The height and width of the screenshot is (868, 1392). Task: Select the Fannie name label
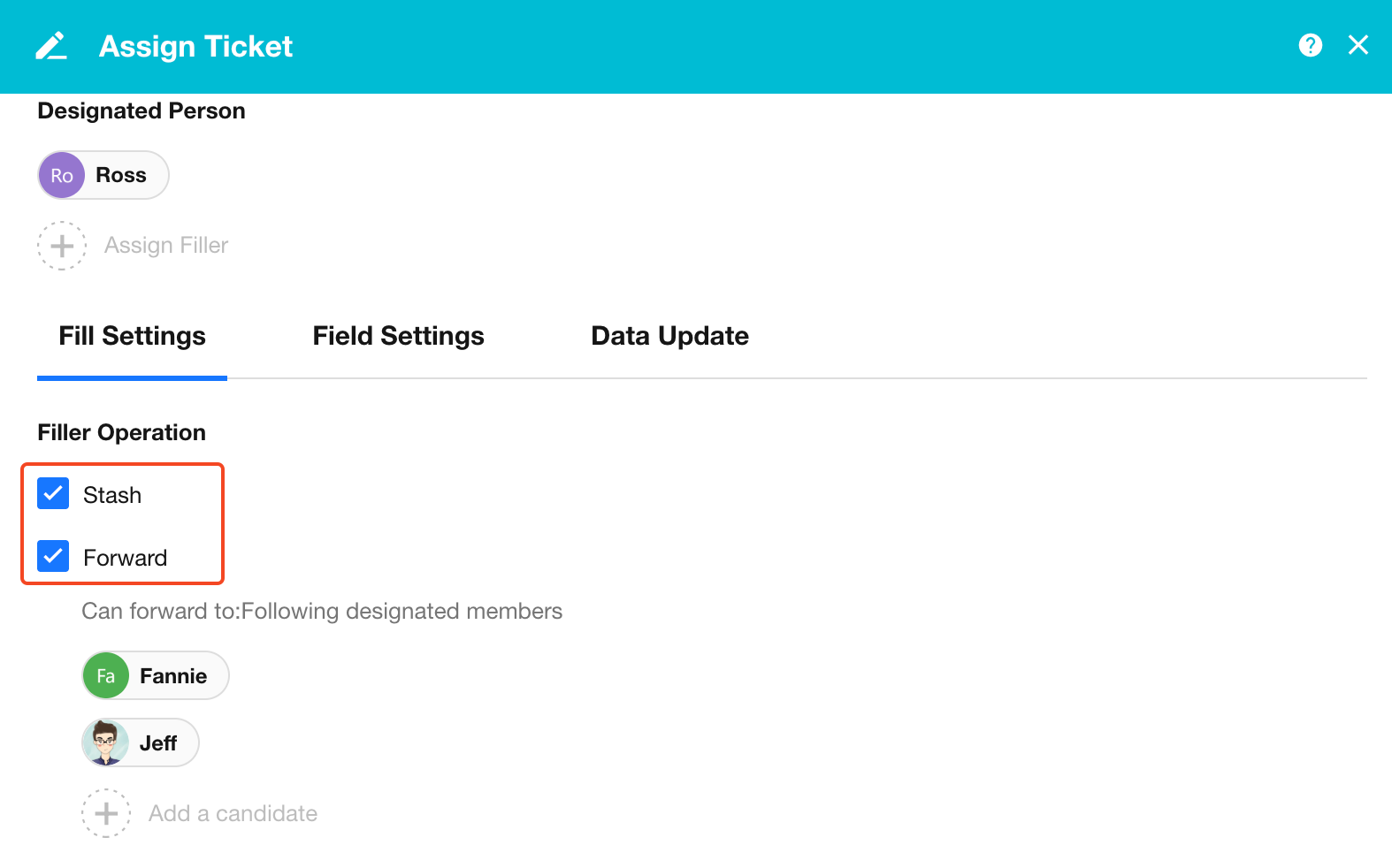[x=173, y=676]
